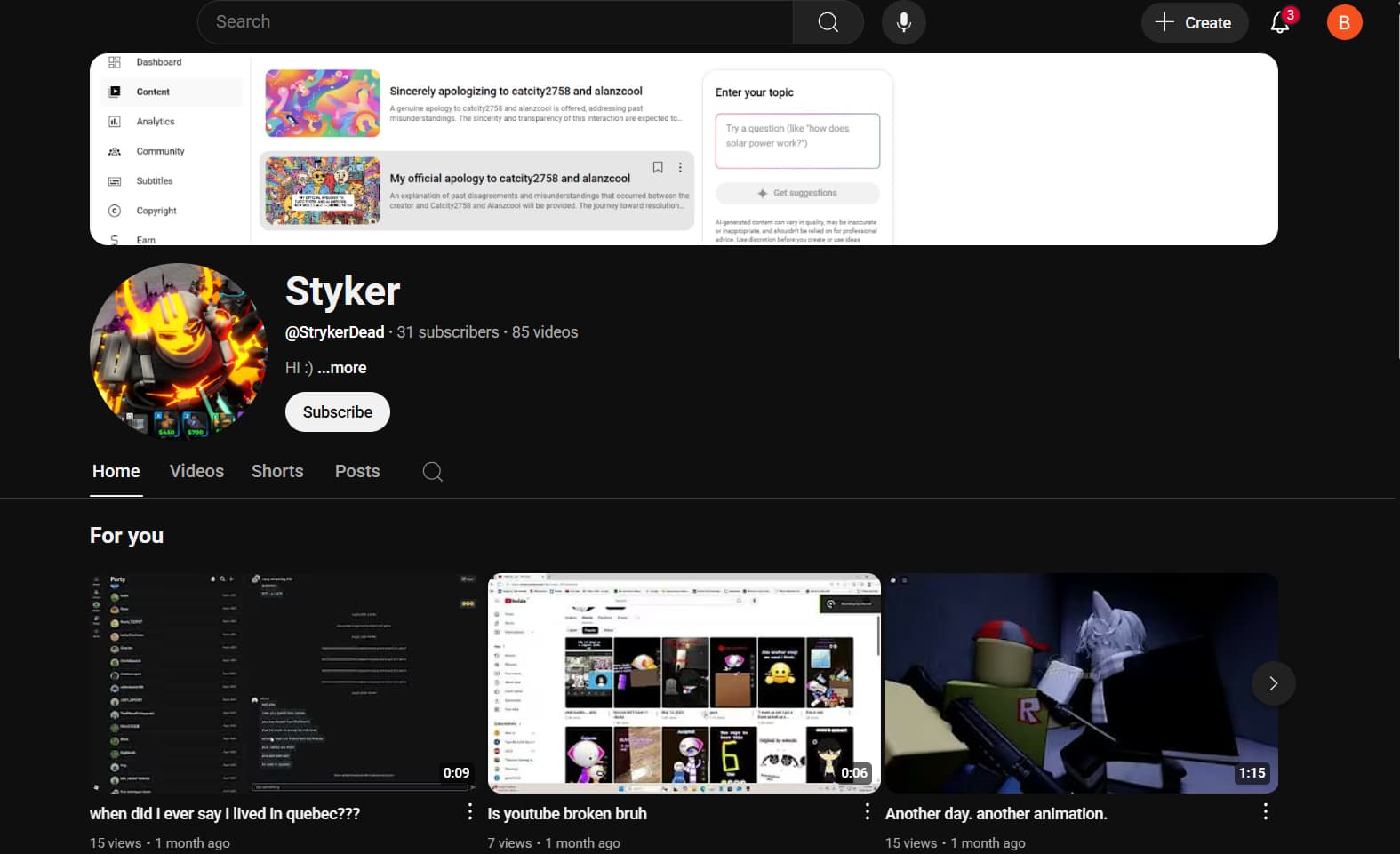Open the notifications bell
The image size is (1400, 854).
pyautogui.click(x=1280, y=22)
